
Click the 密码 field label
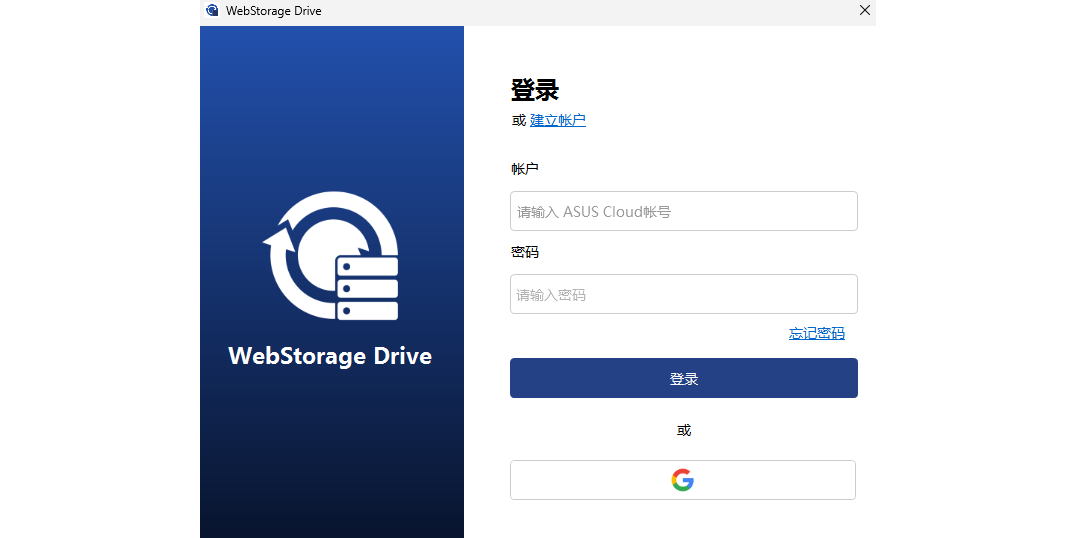525,253
